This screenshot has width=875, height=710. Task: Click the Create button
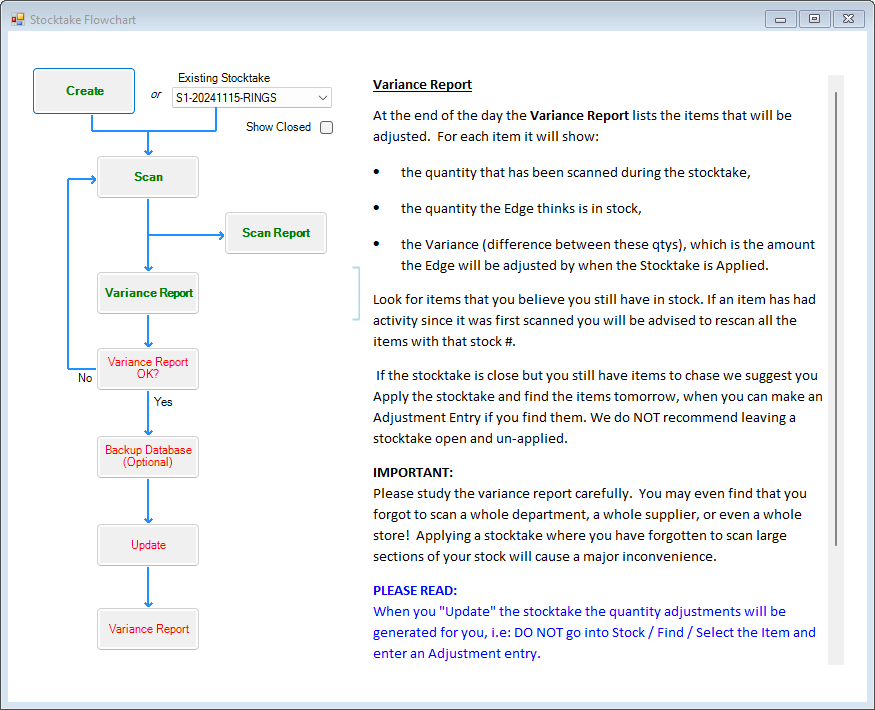(x=83, y=90)
